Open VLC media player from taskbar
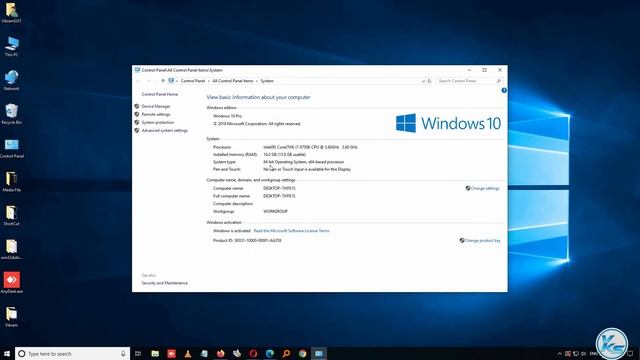The width and height of the screenshot is (640, 360). (x=188, y=353)
